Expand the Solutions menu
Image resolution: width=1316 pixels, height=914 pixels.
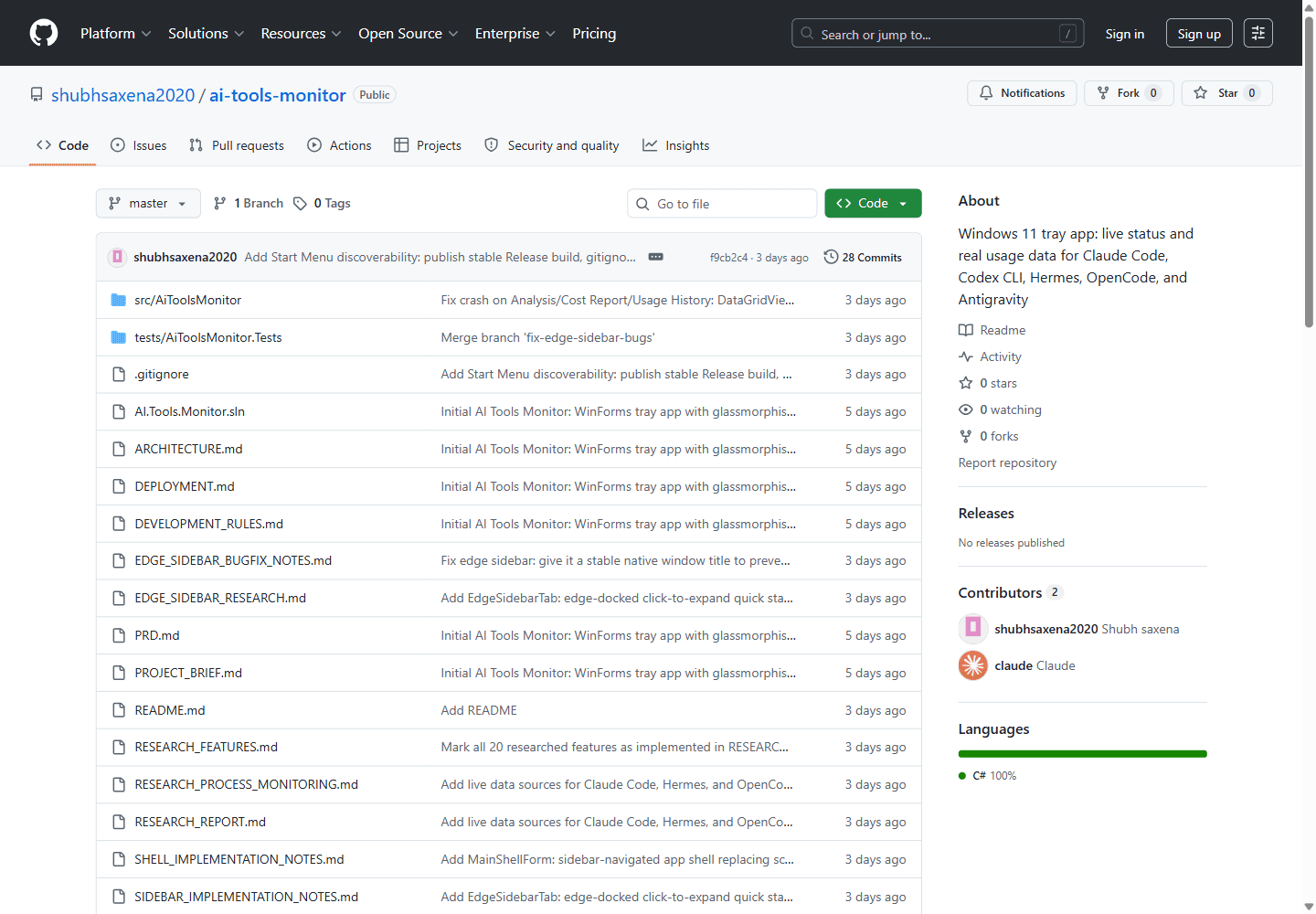(206, 34)
